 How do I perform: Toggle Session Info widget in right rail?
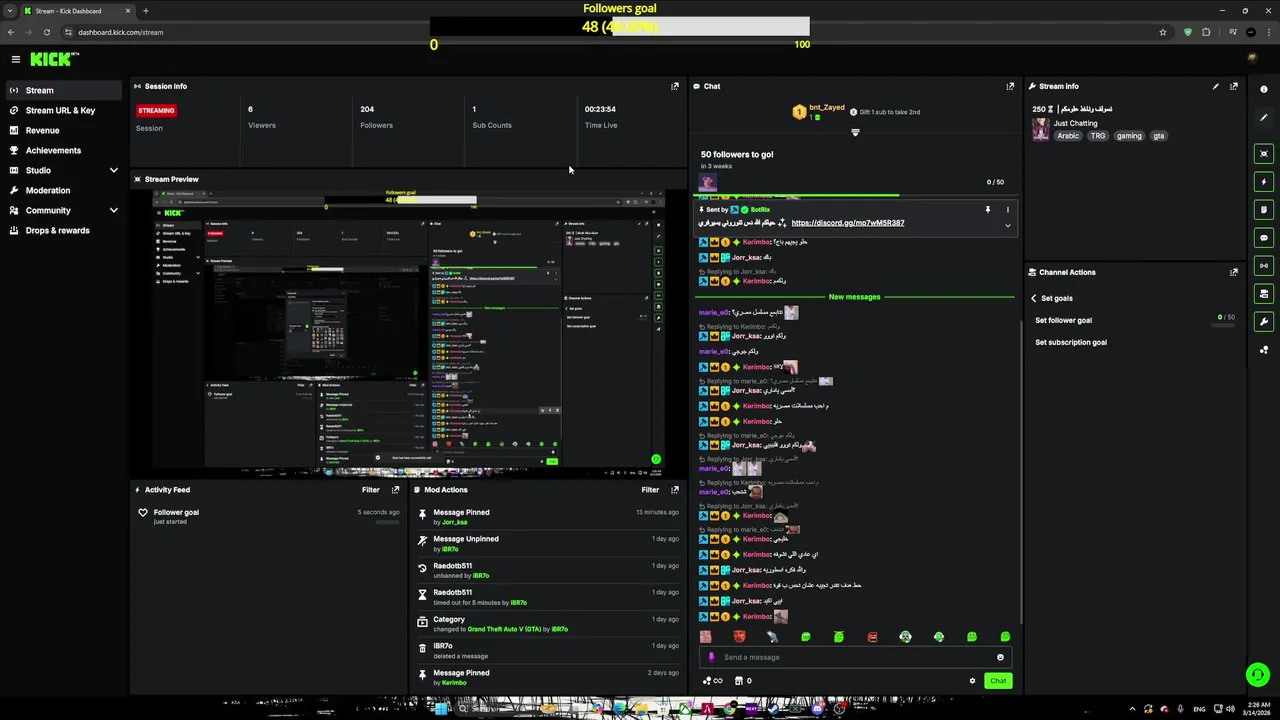point(1264,266)
